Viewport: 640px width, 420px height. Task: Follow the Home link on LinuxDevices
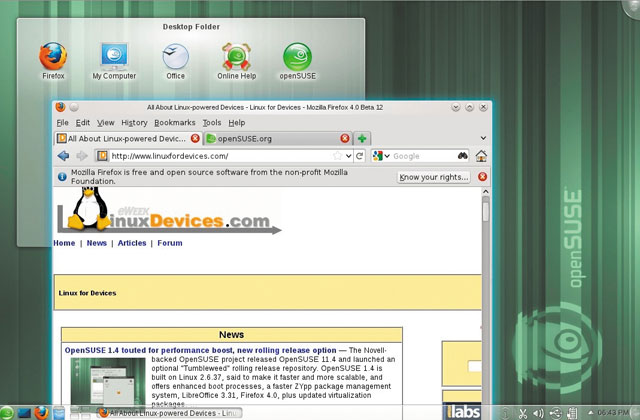[x=64, y=243]
